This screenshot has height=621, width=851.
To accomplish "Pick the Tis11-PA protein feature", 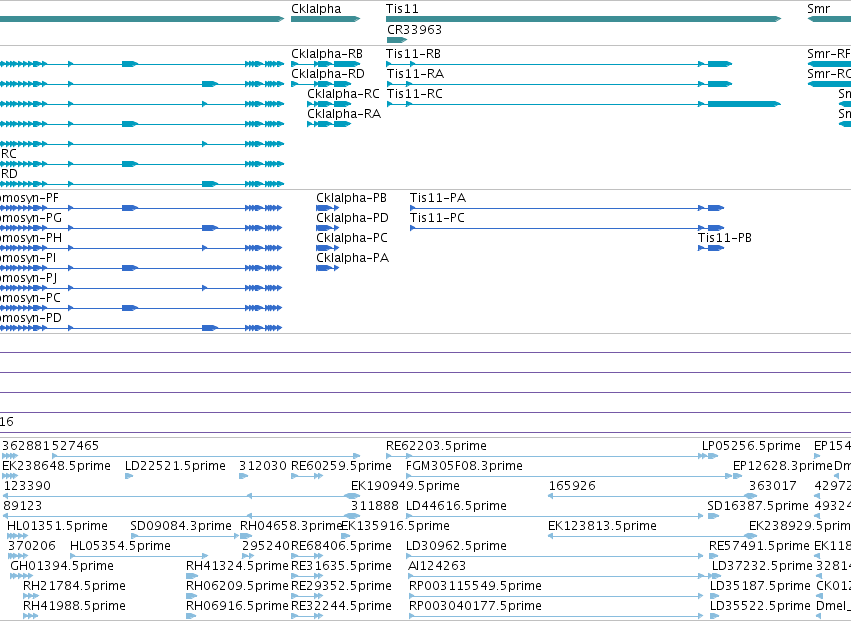I will [x=567, y=208].
